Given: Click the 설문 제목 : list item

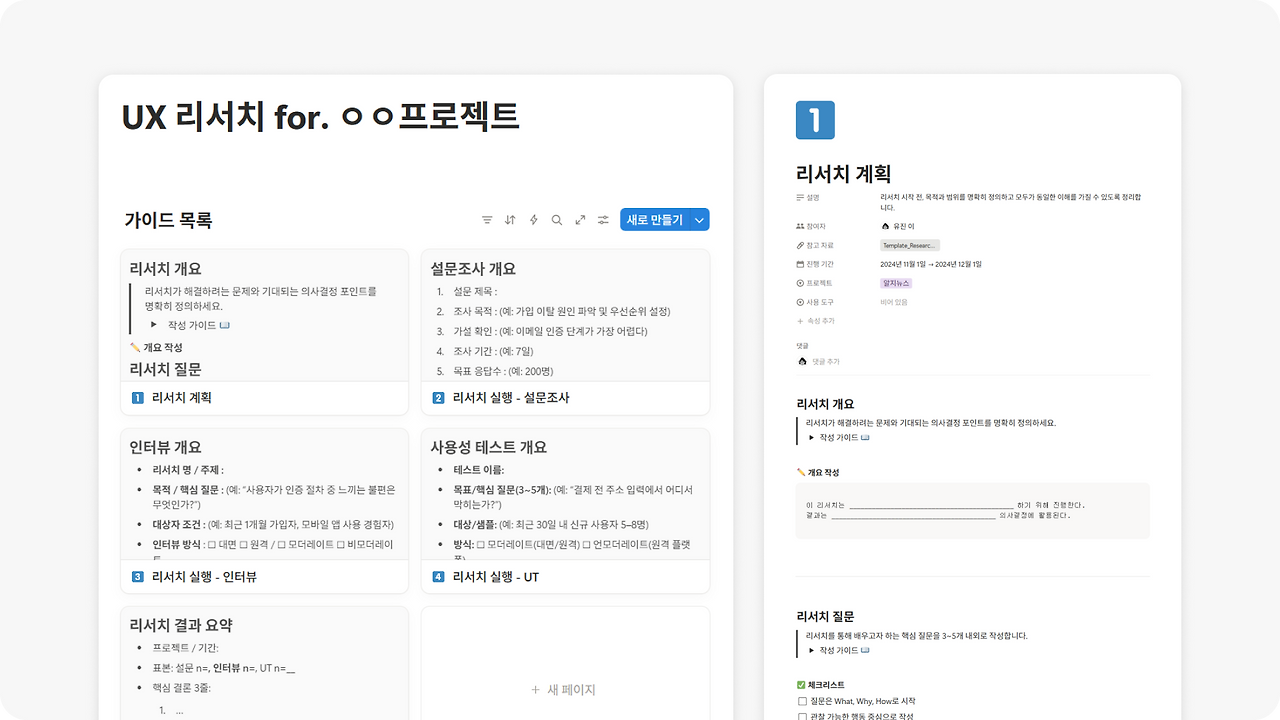Looking at the screenshot, I should tap(475, 292).
